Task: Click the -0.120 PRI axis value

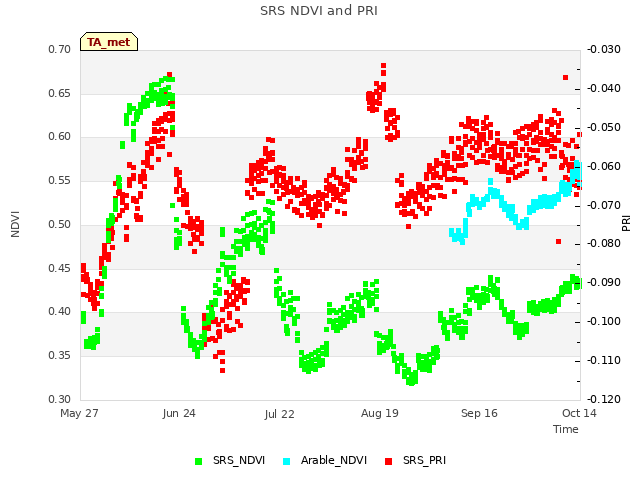Action: tap(604, 399)
